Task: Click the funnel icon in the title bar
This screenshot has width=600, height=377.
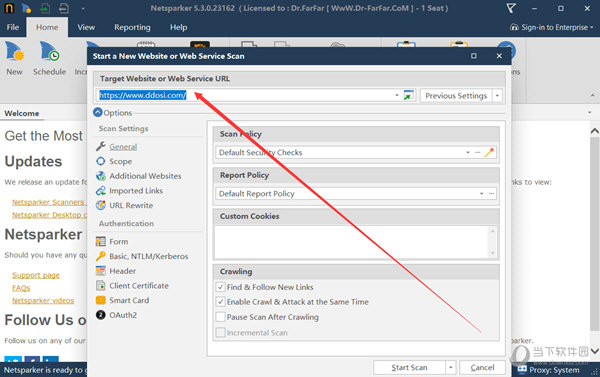Action: tap(511, 8)
